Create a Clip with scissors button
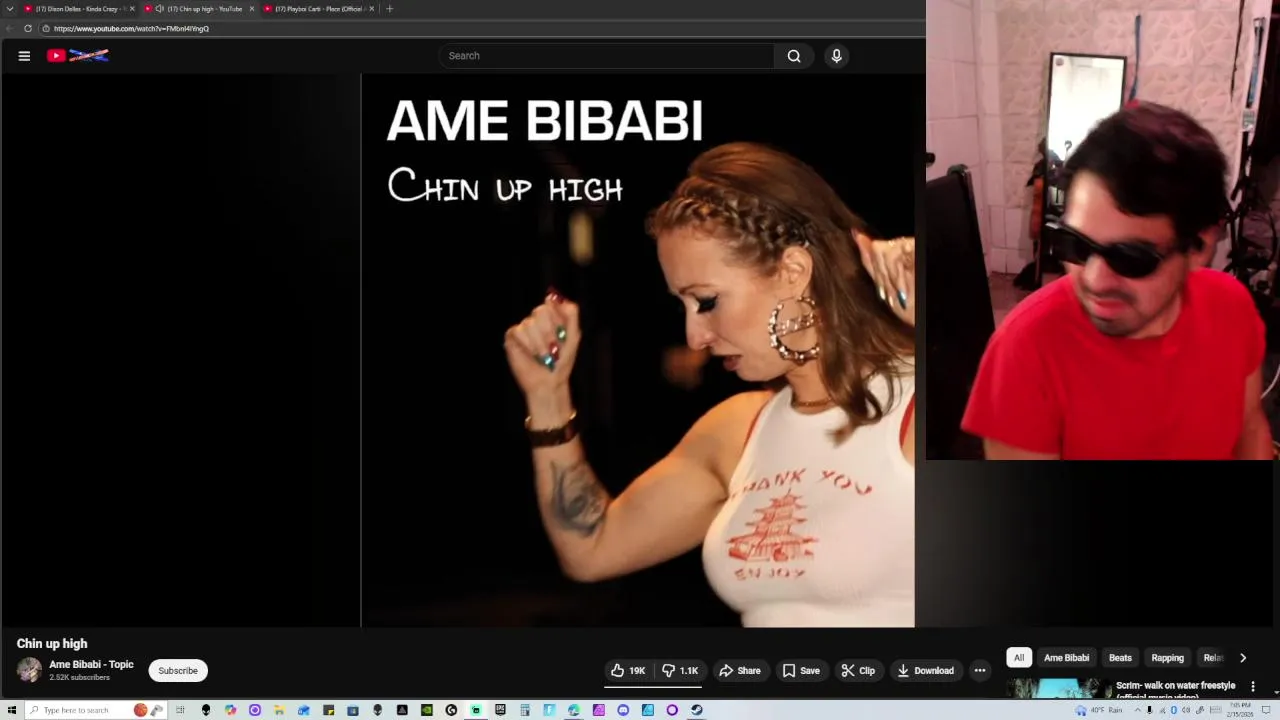This screenshot has height=720, width=1280. point(858,671)
